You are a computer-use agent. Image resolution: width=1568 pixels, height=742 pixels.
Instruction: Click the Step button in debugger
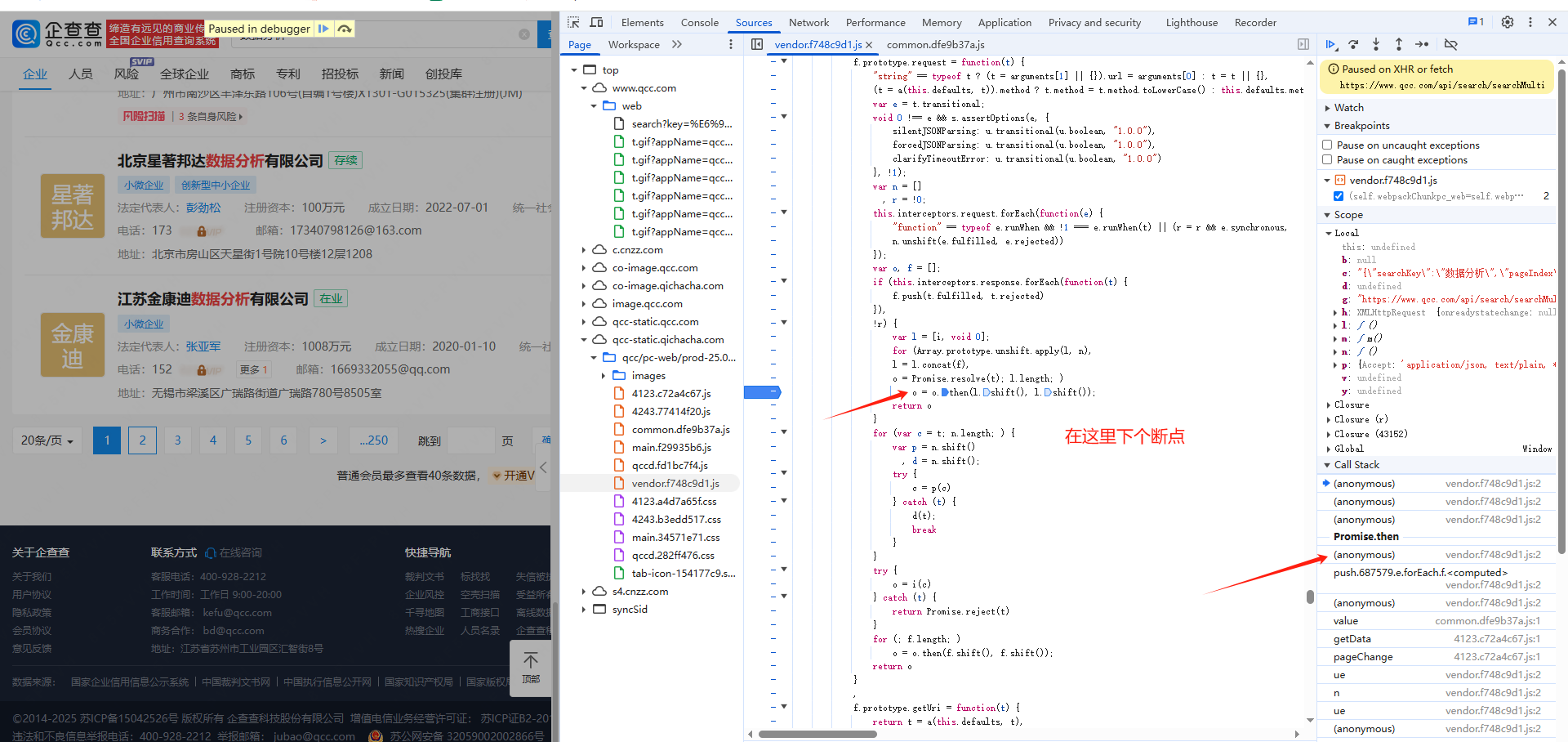(x=1422, y=44)
